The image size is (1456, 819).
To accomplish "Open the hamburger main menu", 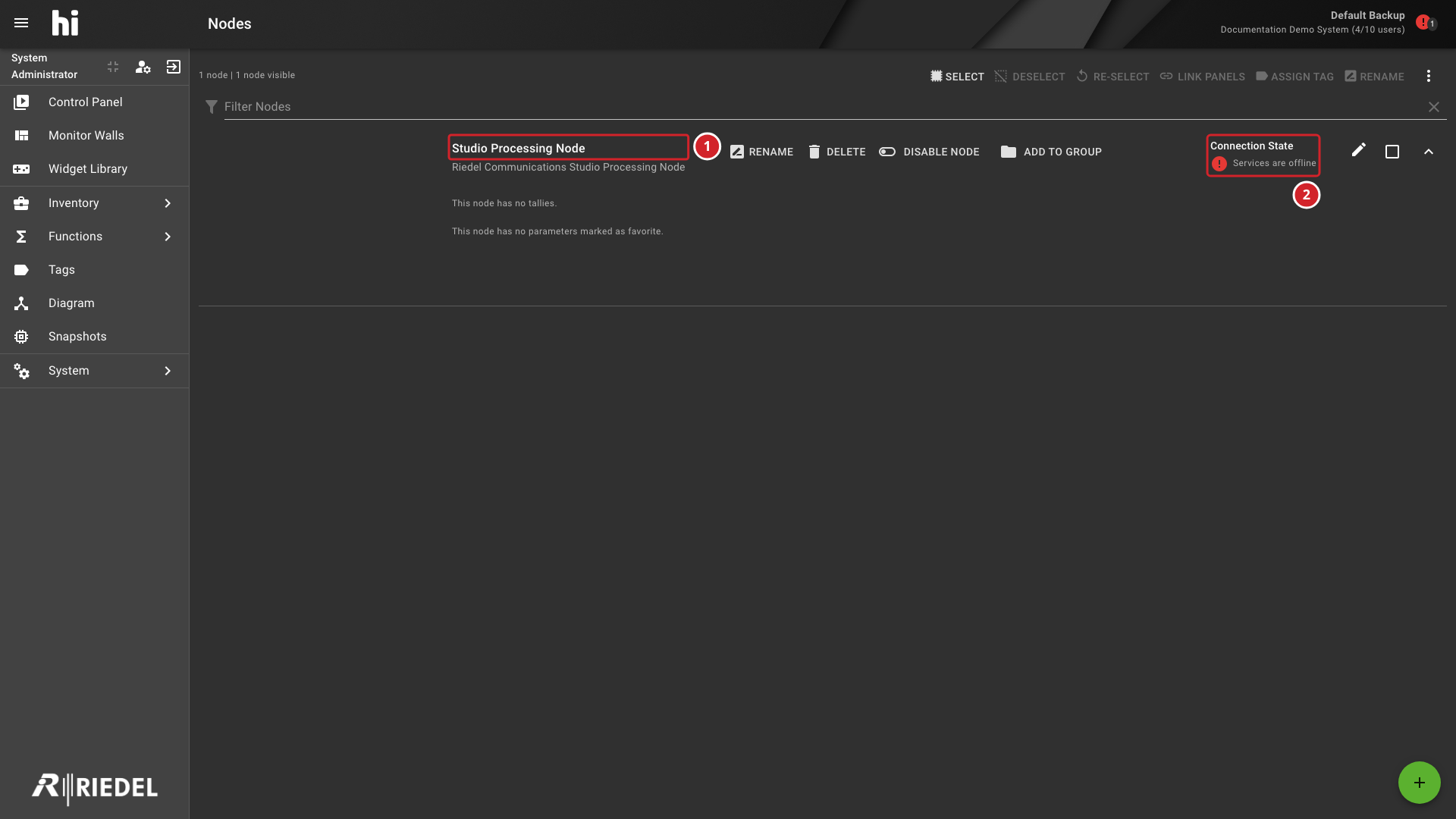I will [x=21, y=24].
